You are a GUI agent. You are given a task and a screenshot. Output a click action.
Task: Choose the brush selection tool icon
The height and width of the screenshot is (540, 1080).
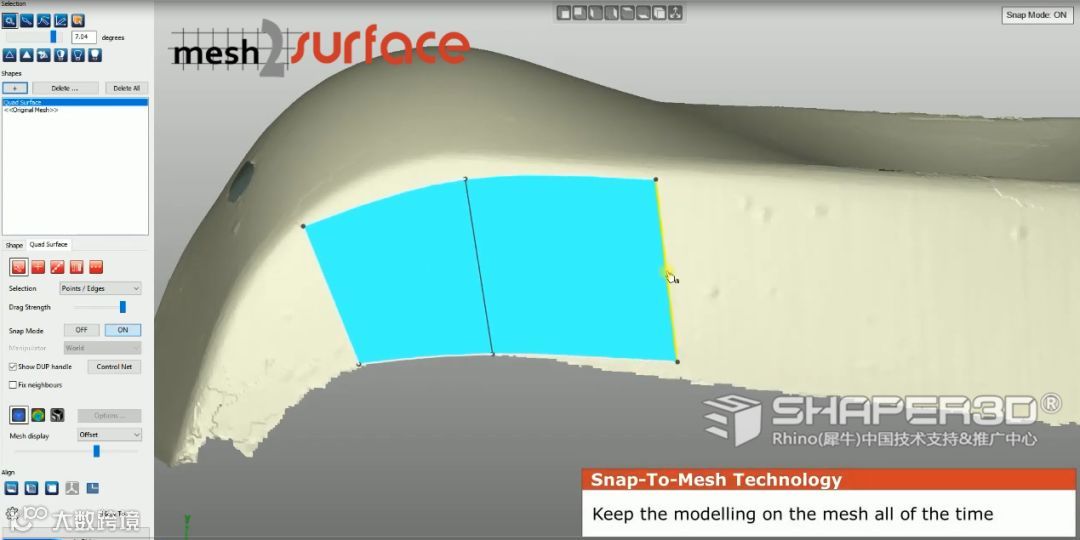point(27,21)
